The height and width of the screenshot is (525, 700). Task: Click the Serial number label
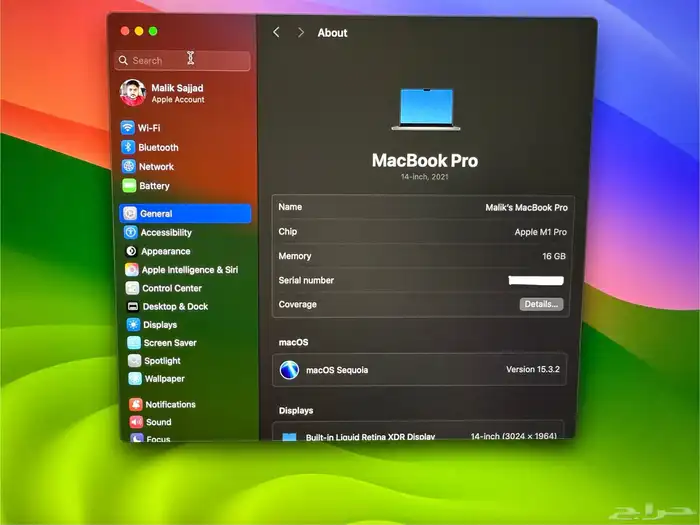(x=306, y=280)
